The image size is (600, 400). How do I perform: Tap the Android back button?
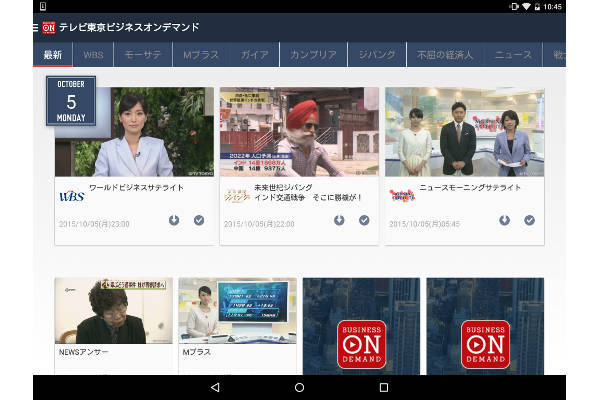(215, 387)
